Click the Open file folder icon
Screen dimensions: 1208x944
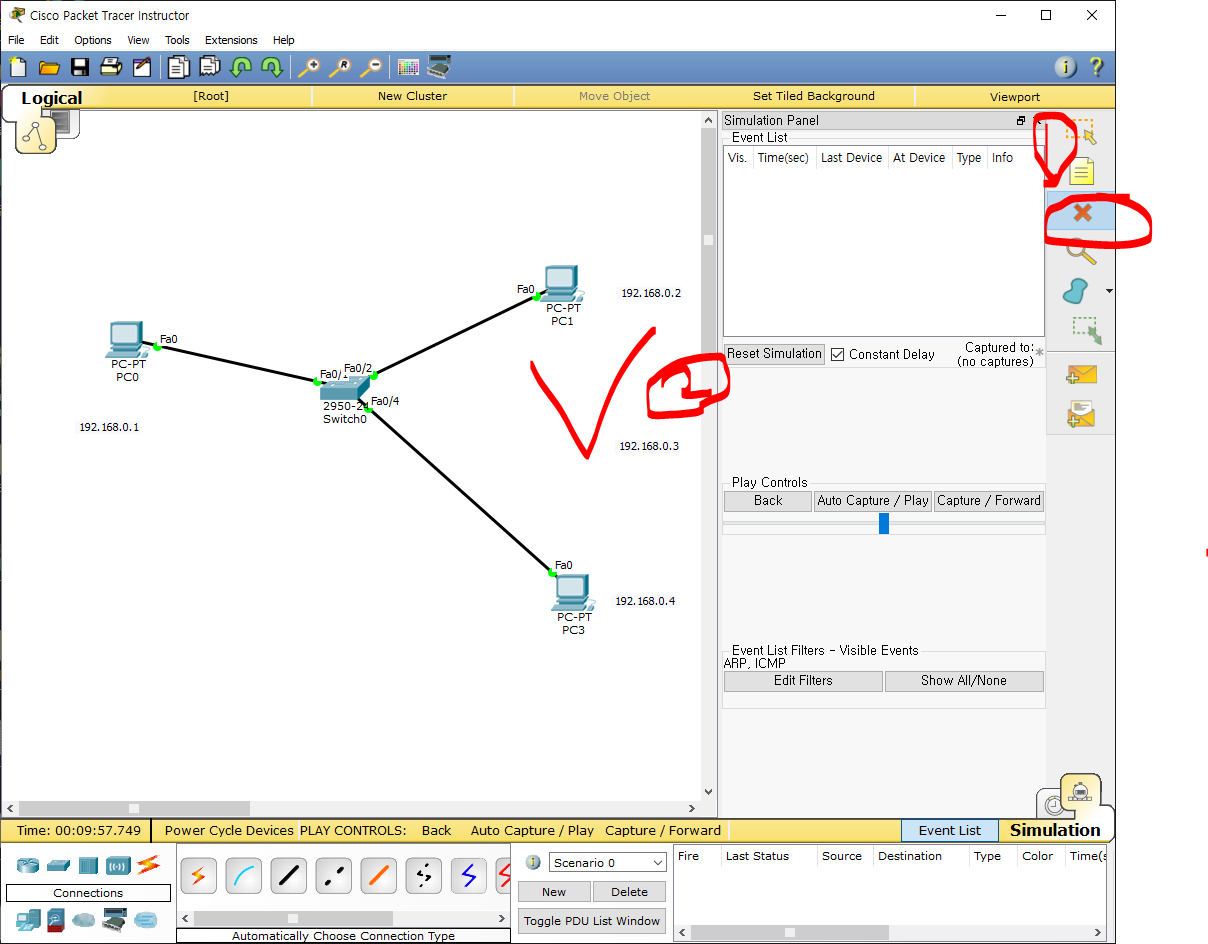coord(49,67)
